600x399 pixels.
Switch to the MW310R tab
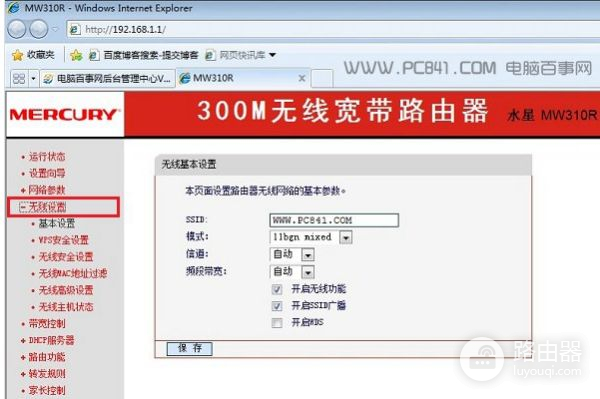(x=243, y=78)
